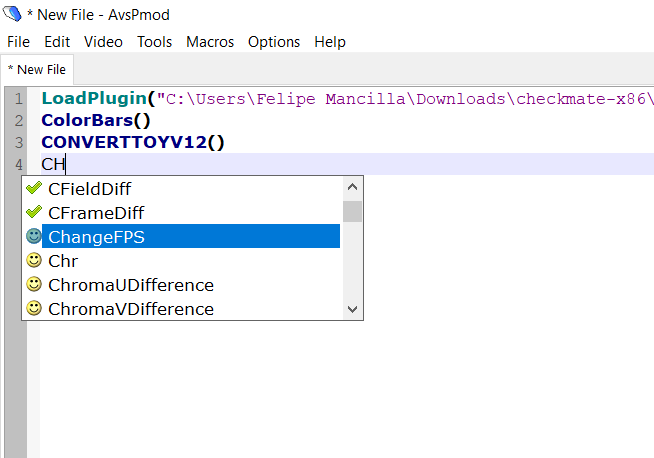654x458 pixels.
Task: Click the smiley icon beside ChromaVDifference
Action: click(x=34, y=309)
